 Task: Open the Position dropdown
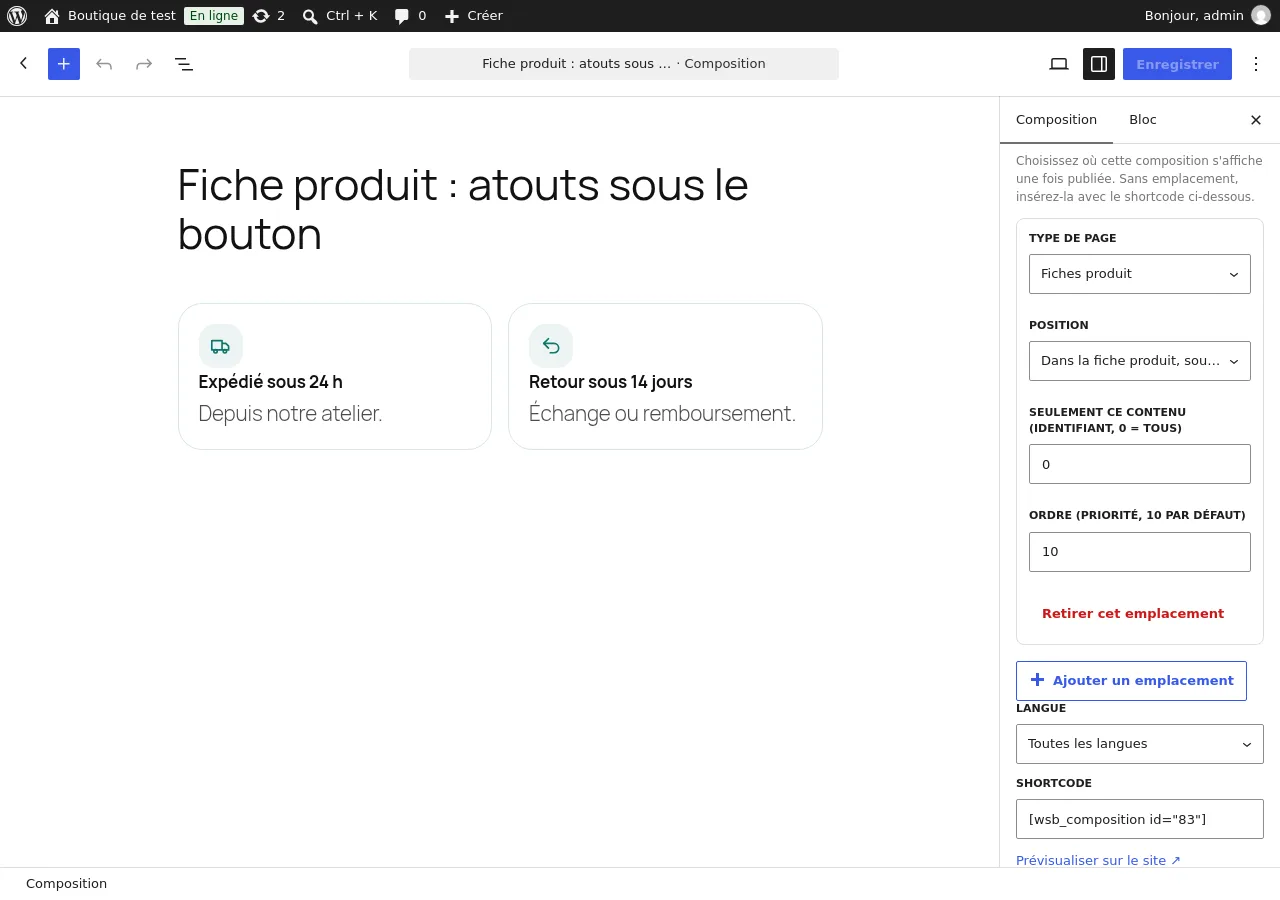click(1140, 361)
